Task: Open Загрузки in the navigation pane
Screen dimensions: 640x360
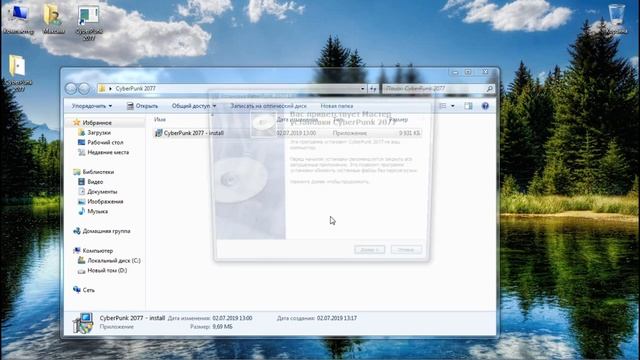Action: [x=99, y=132]
